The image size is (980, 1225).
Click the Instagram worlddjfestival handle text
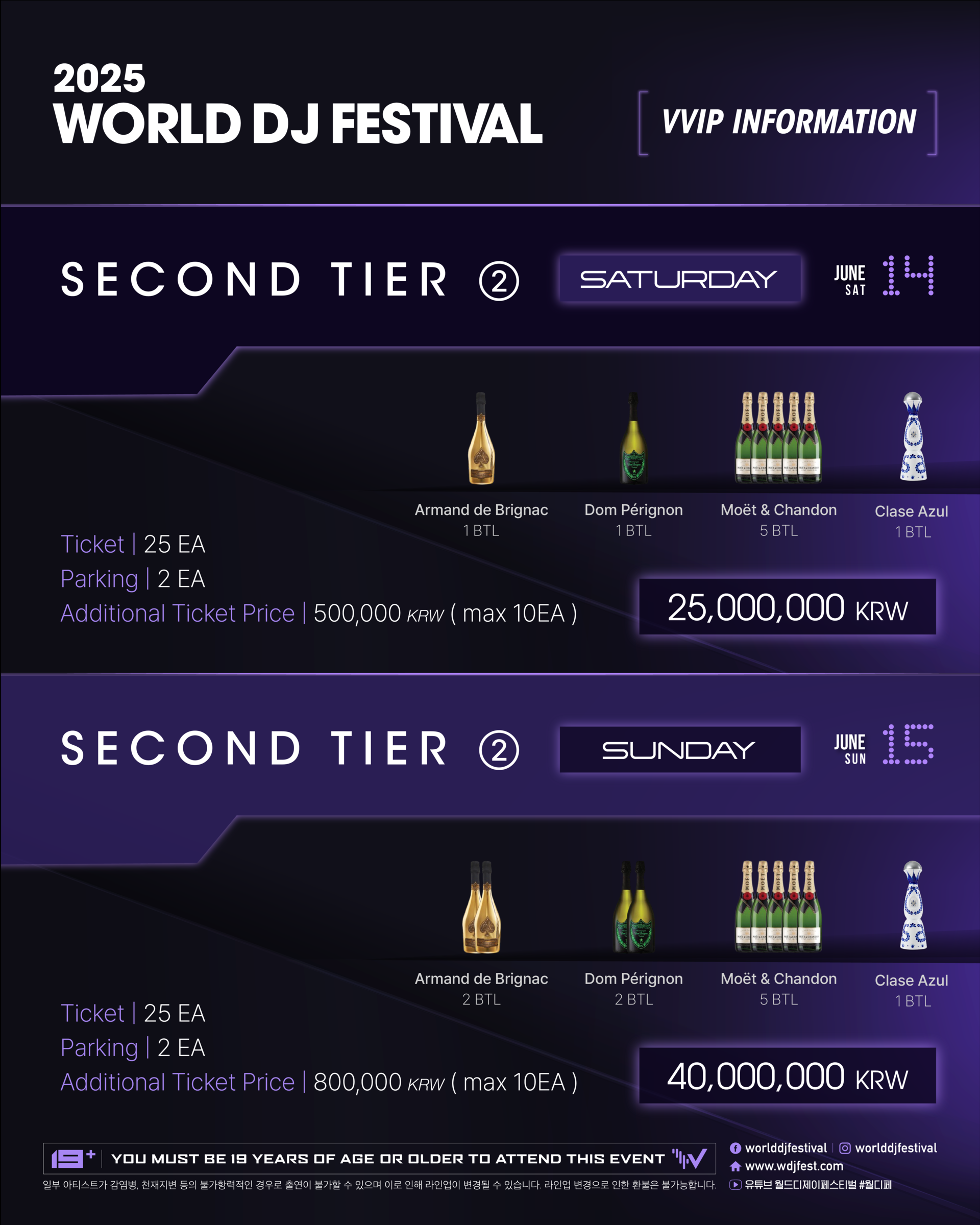tap(895, 1148)
